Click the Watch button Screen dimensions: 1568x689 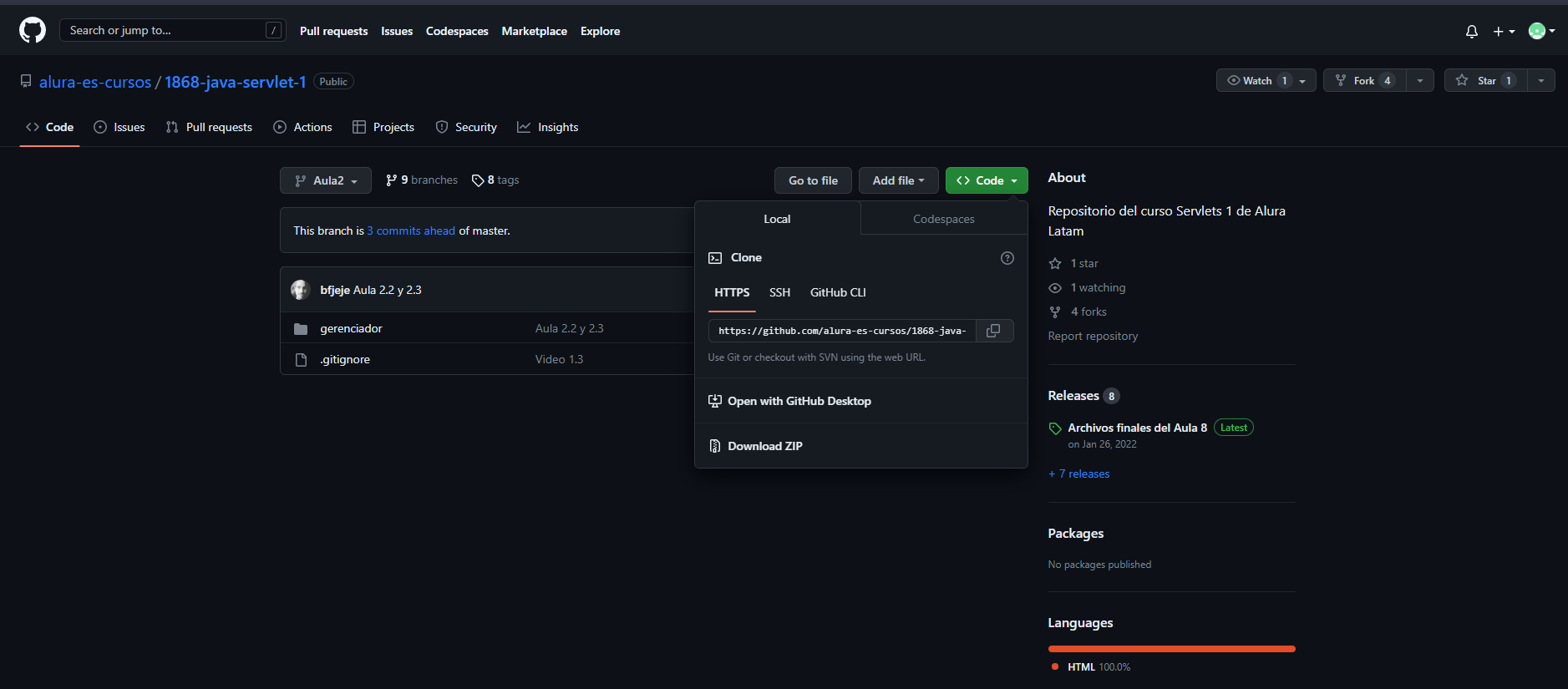point(1266,80)
